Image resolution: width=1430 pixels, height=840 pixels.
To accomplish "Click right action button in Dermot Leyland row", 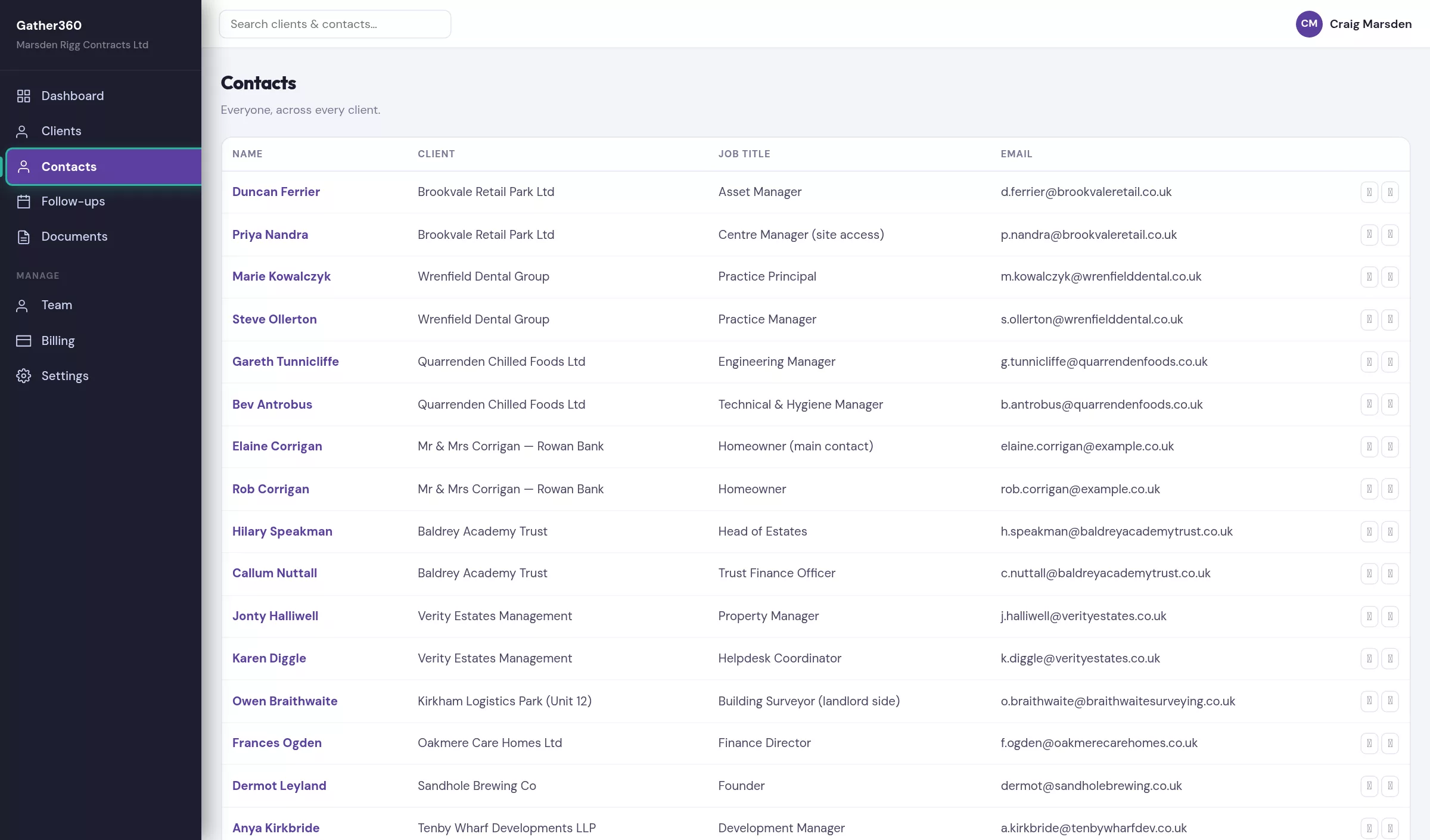I will tap(1390, 786).
